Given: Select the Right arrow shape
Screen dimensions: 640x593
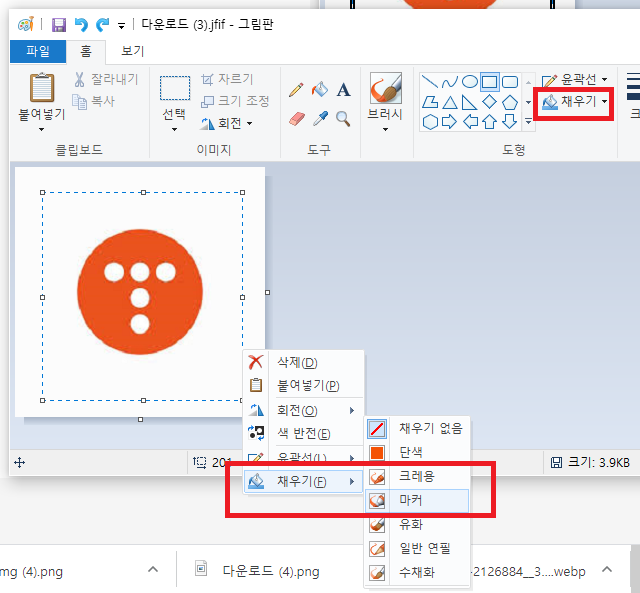Looking at the screenshot, I should pos(449,122).
